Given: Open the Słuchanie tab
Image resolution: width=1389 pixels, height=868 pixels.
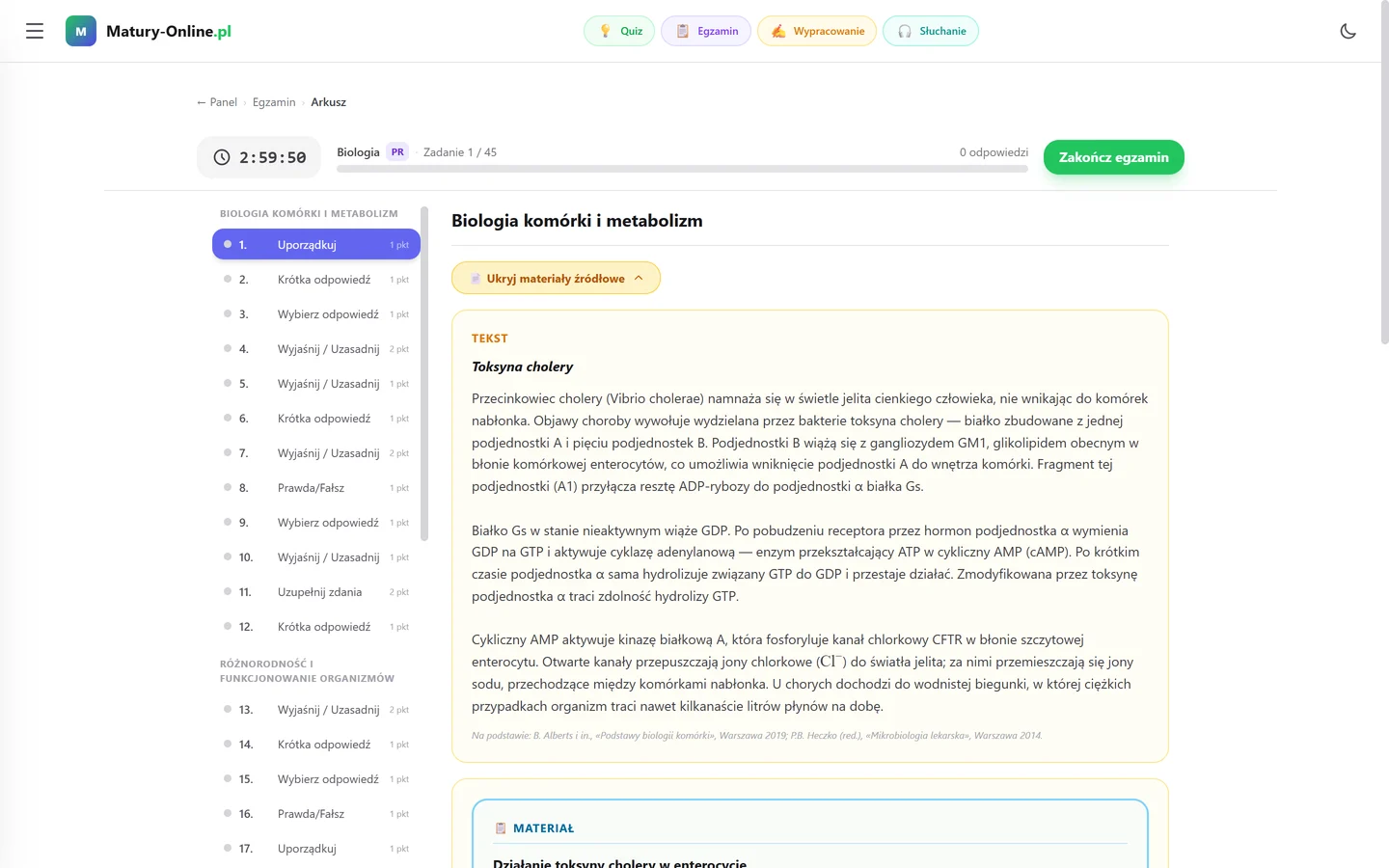Looking at the screenshot, I should pyautogui.click(x=931, y=31).
